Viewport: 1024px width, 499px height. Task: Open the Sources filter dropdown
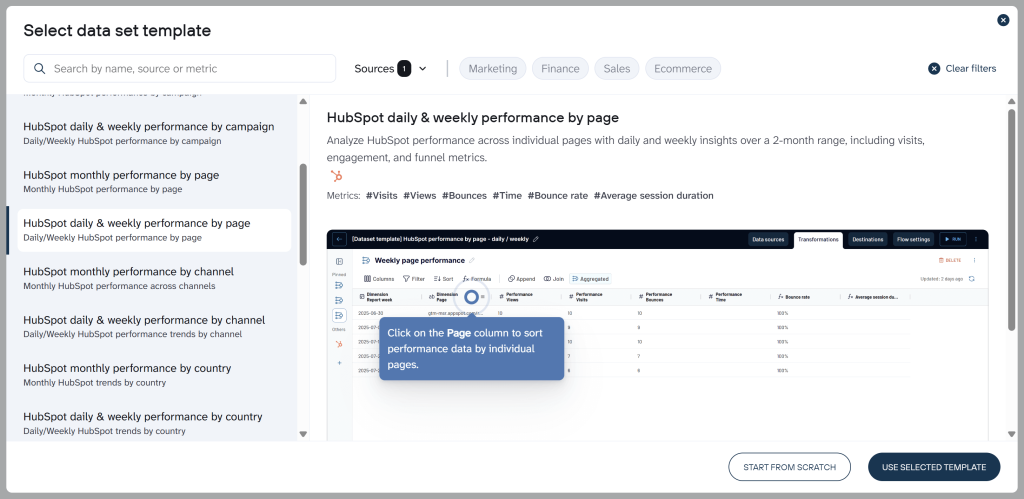click(391, 69)
